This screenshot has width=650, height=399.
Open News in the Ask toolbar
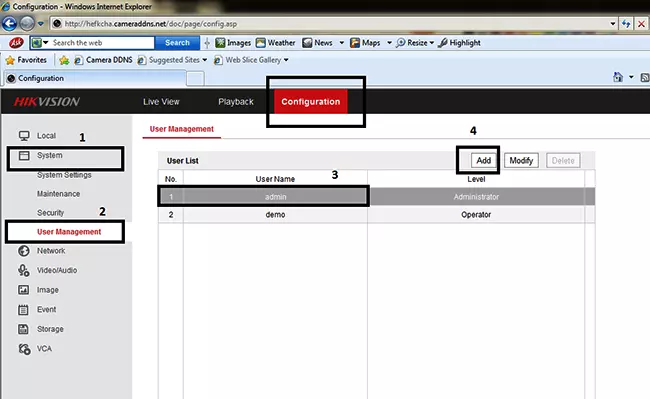(318, 43)
